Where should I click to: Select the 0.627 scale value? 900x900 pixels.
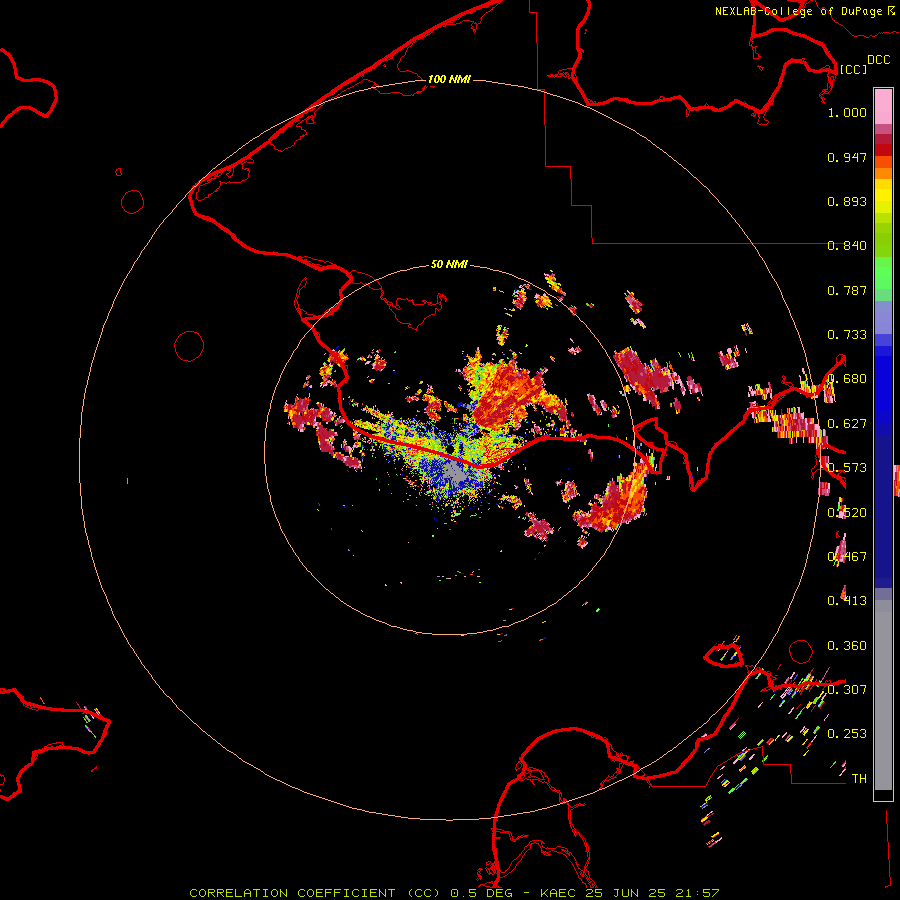point(847,424)
